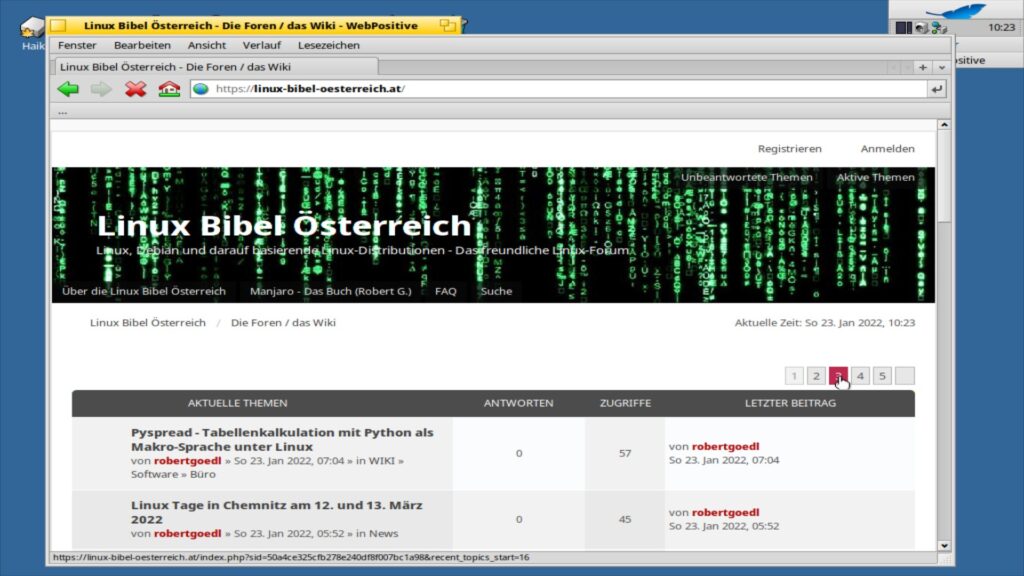Click the Aktuelle Zeit text
The height and width of the screenshot is (576, 1024).
pyautogui.click(x=825, y=323)
